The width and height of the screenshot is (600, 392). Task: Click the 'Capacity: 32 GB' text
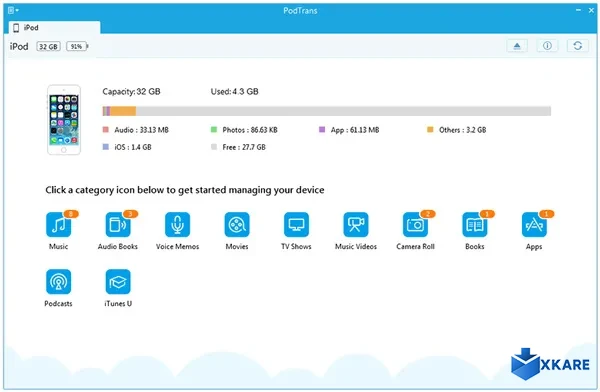click(131, 91)
